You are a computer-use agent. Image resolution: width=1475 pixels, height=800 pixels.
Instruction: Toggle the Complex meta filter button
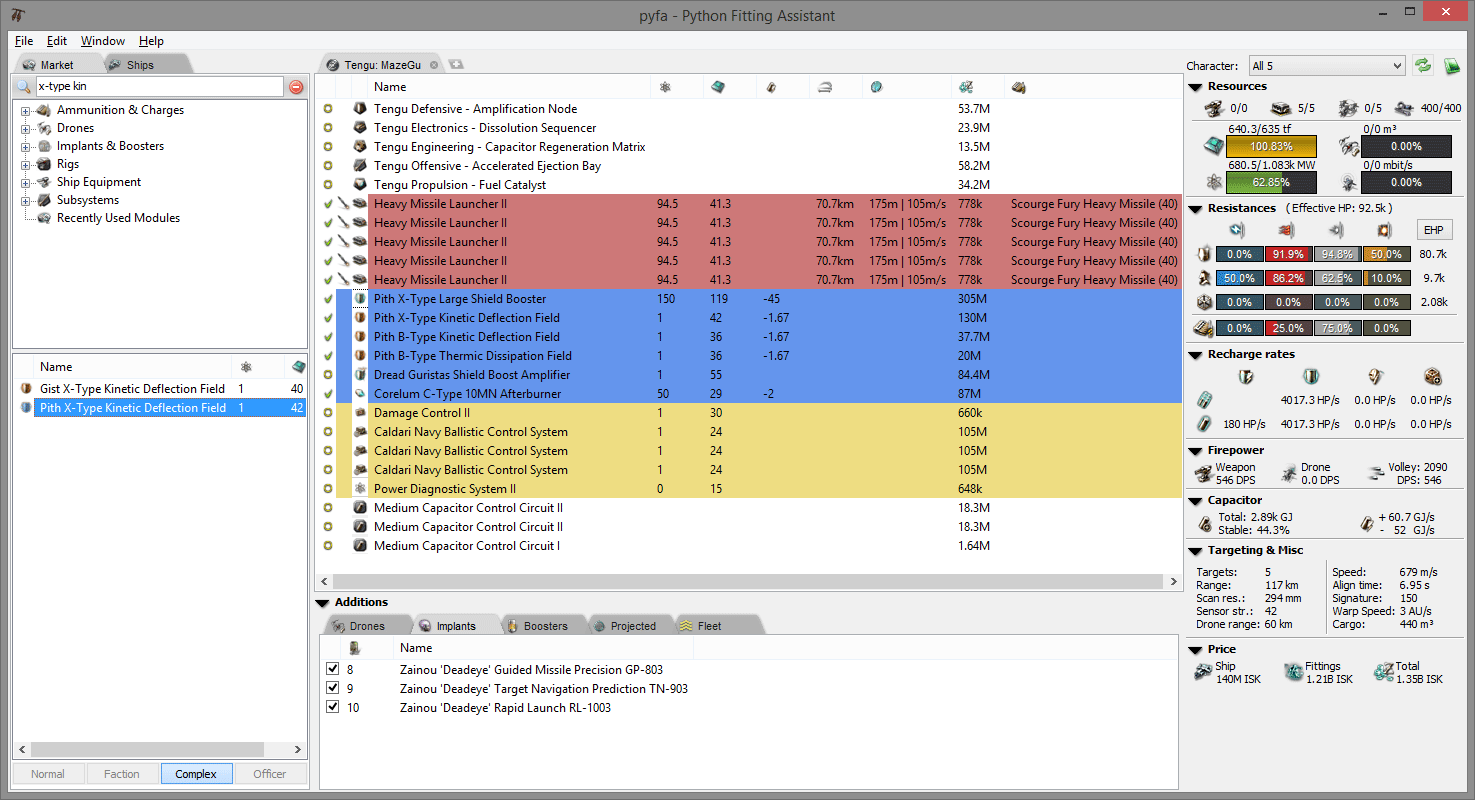click(x=196, y=773)
